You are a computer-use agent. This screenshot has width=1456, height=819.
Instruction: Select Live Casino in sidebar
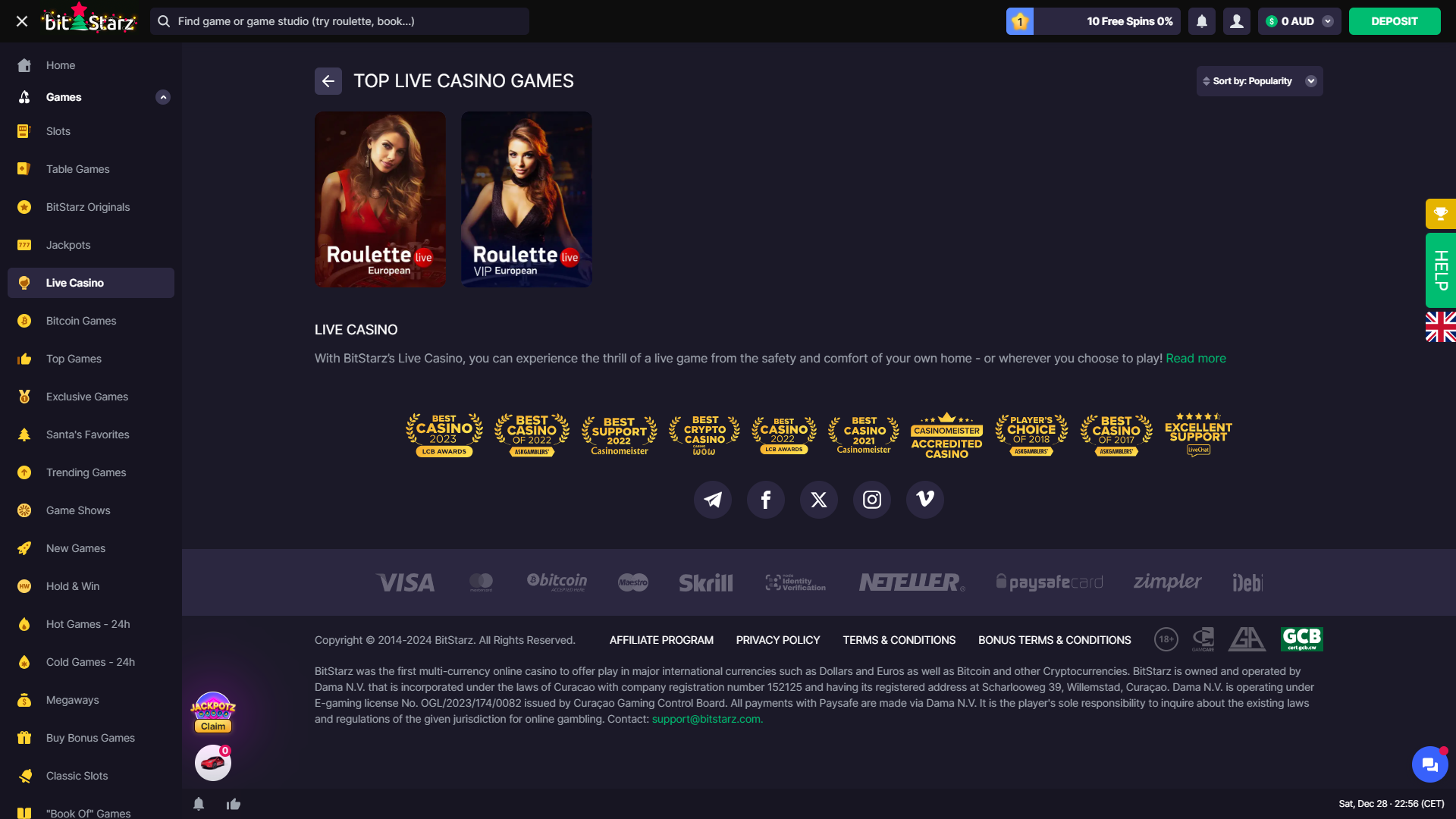point(91,283)
